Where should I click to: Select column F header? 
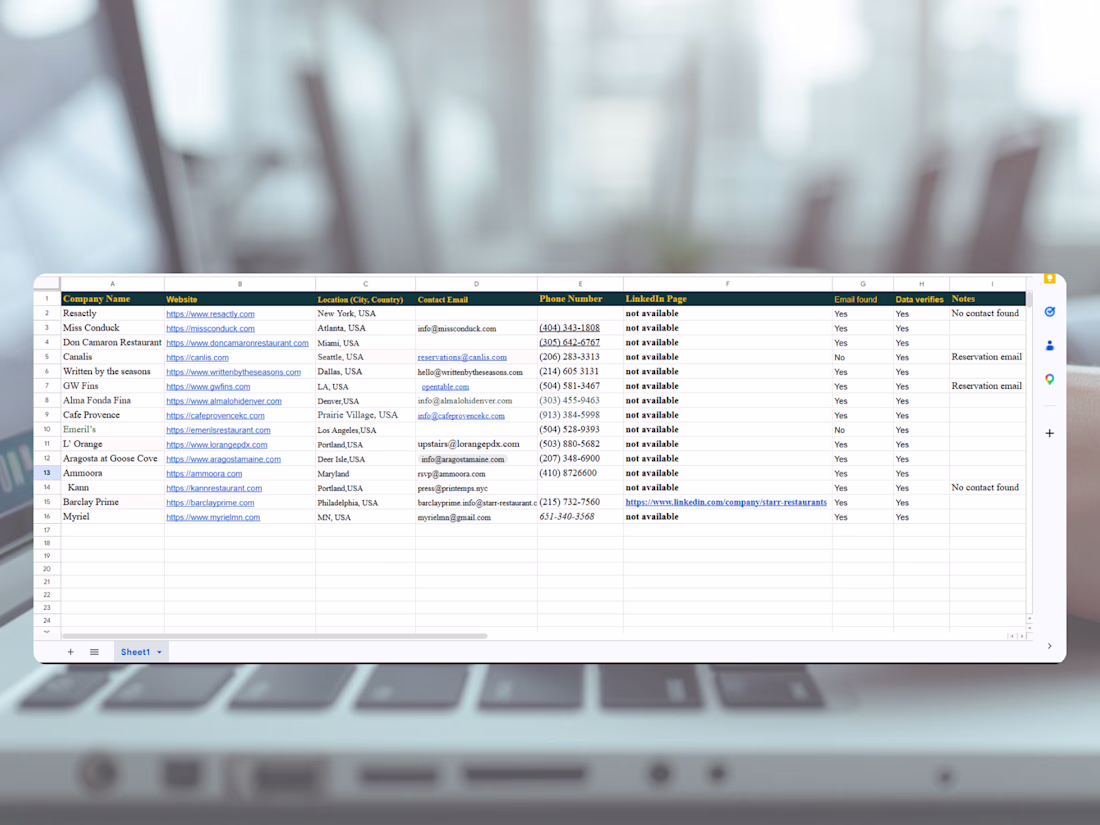(727, 283)
